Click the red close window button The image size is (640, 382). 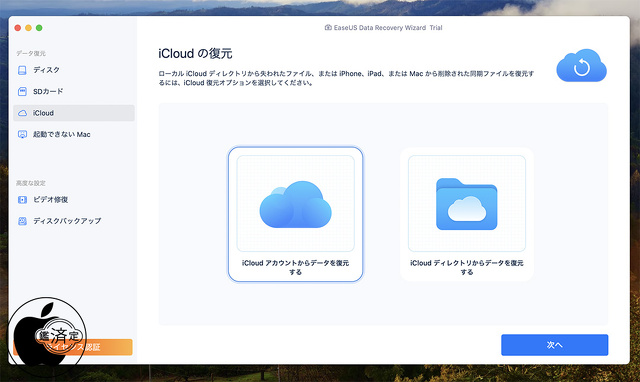[x=18, y=28]
